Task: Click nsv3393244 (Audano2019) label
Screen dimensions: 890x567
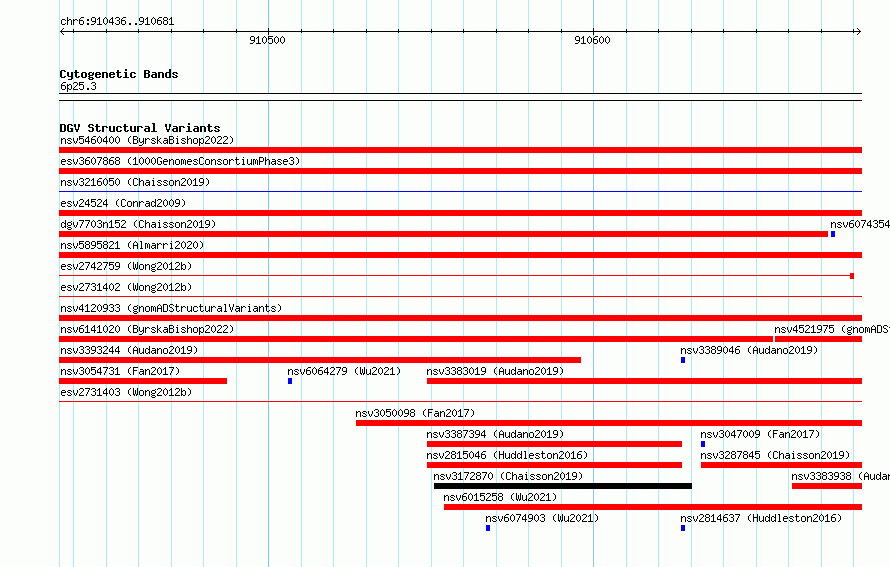Action: [x=129, y=350]
